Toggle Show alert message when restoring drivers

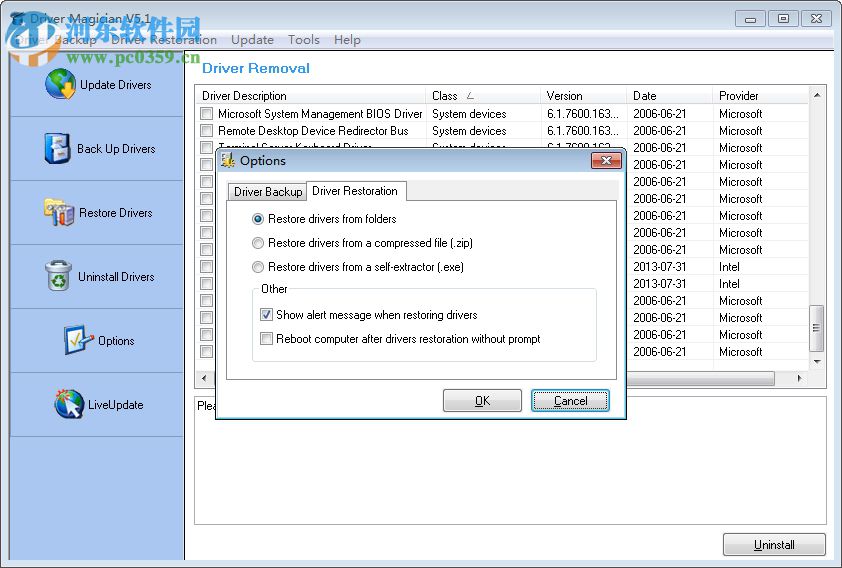(x=266, y=315)
